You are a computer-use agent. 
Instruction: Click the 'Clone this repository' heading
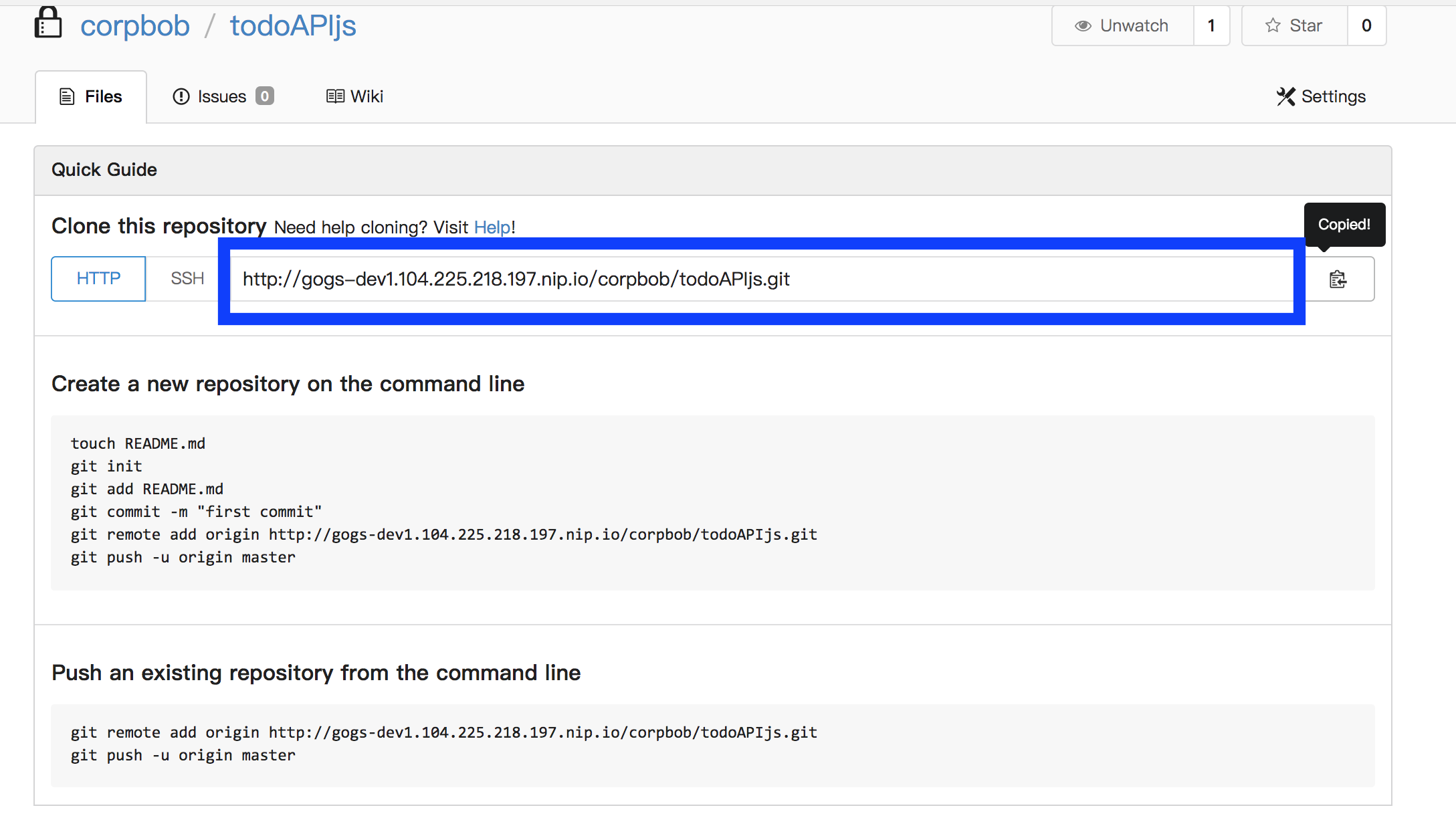pos(159,226)
